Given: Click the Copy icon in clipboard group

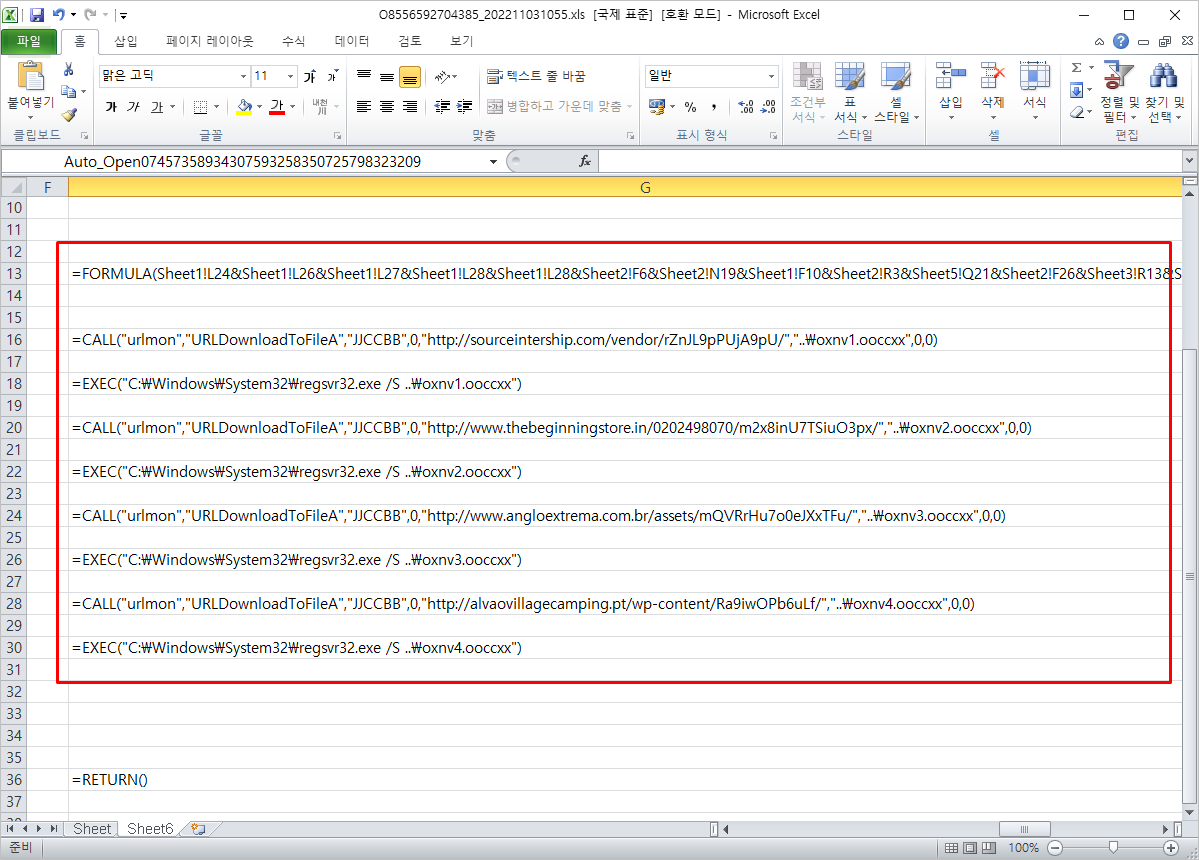Looking at the screenshot, I should 69,92.
